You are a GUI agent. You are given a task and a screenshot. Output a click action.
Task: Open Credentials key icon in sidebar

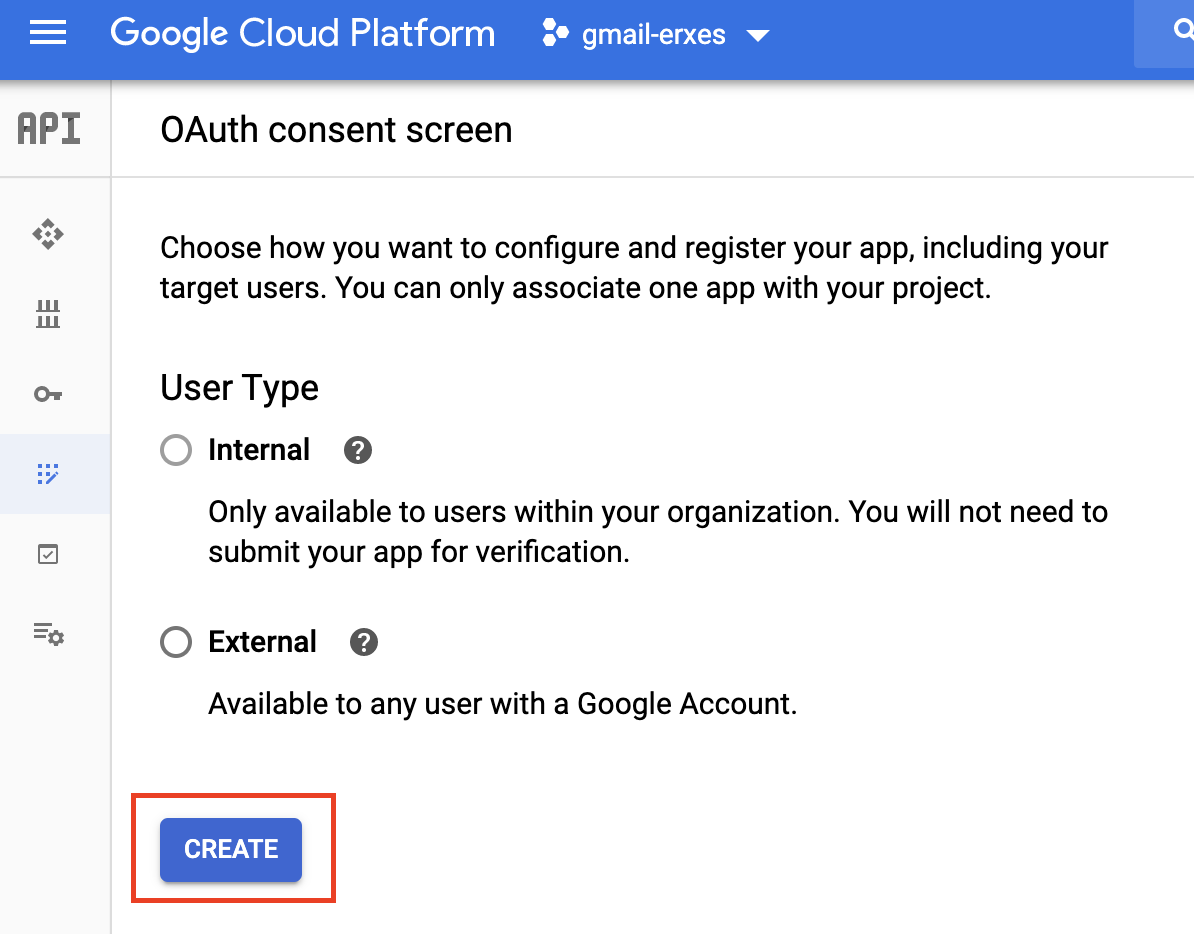pyautogui.click(x=48, y=394)
